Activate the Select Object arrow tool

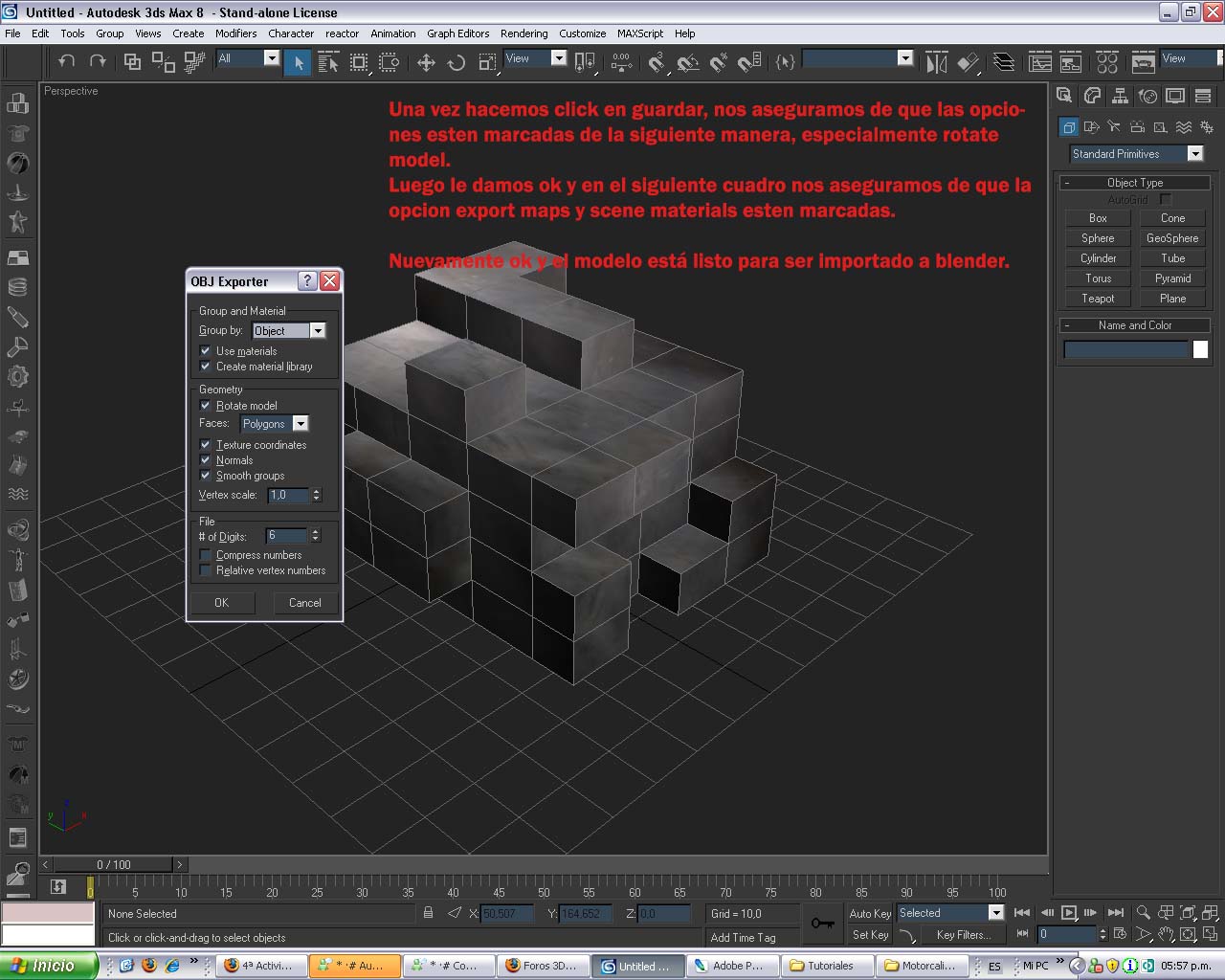[x=299, y=63]
